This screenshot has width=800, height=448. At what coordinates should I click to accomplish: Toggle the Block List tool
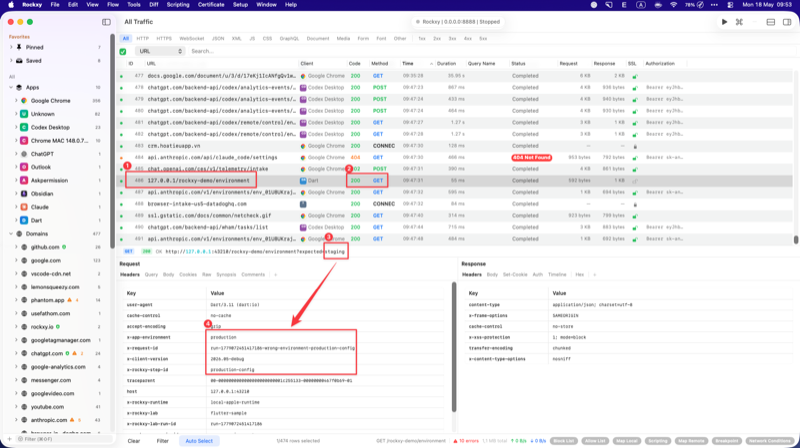click(564, 441)
